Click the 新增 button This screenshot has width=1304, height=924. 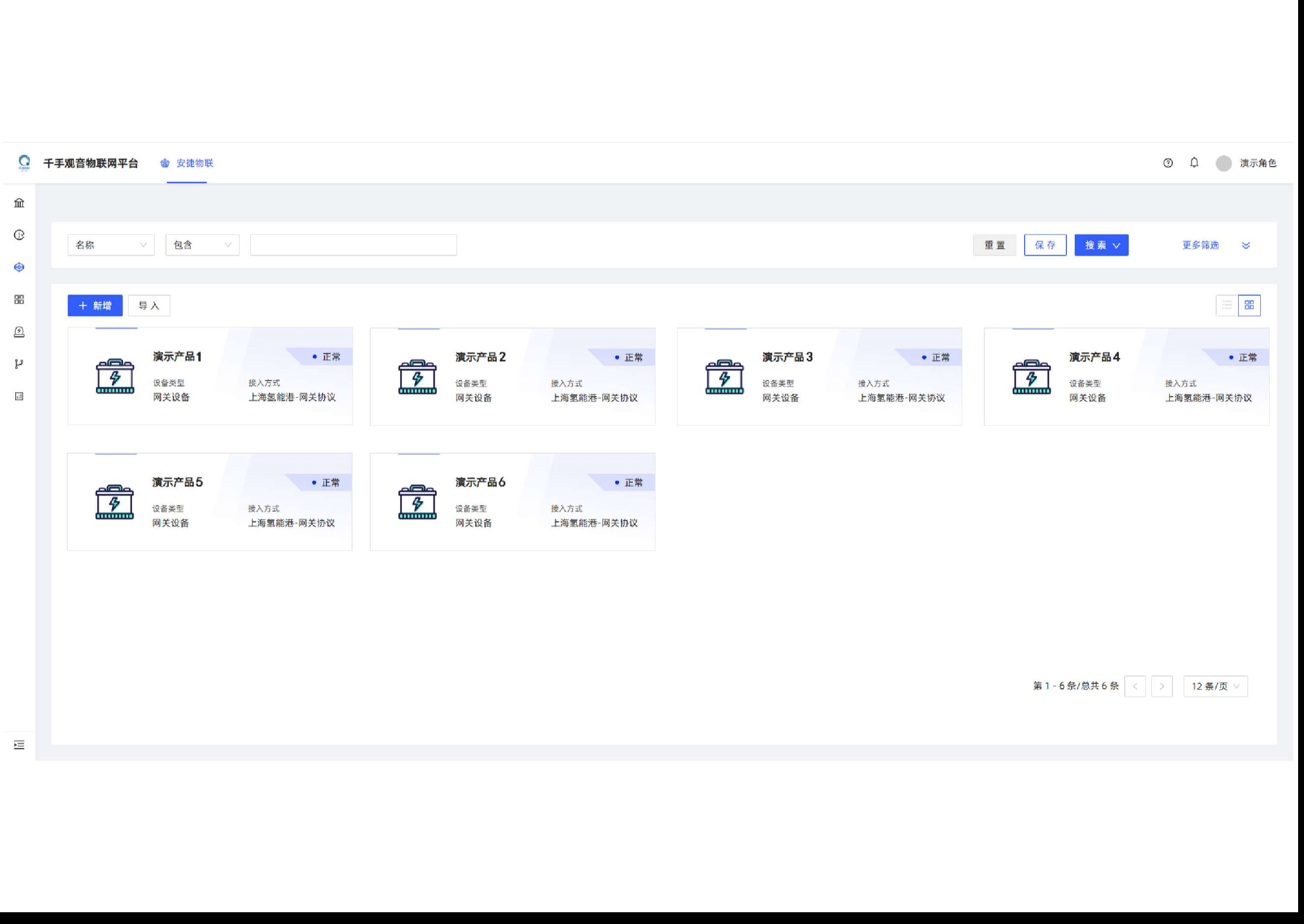pyautogui.click(x=95, y=306)
